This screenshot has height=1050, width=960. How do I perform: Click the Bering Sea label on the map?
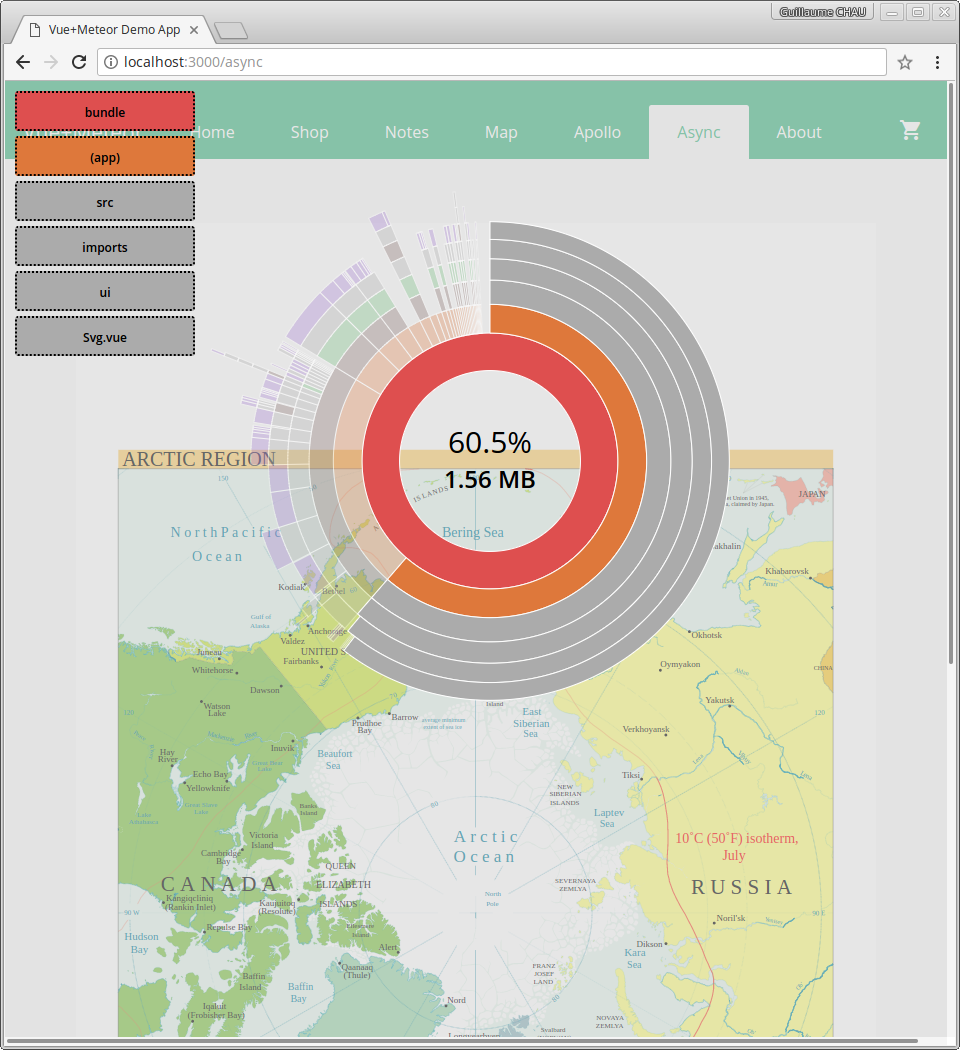pyautogui.click(x=473, y=532)
